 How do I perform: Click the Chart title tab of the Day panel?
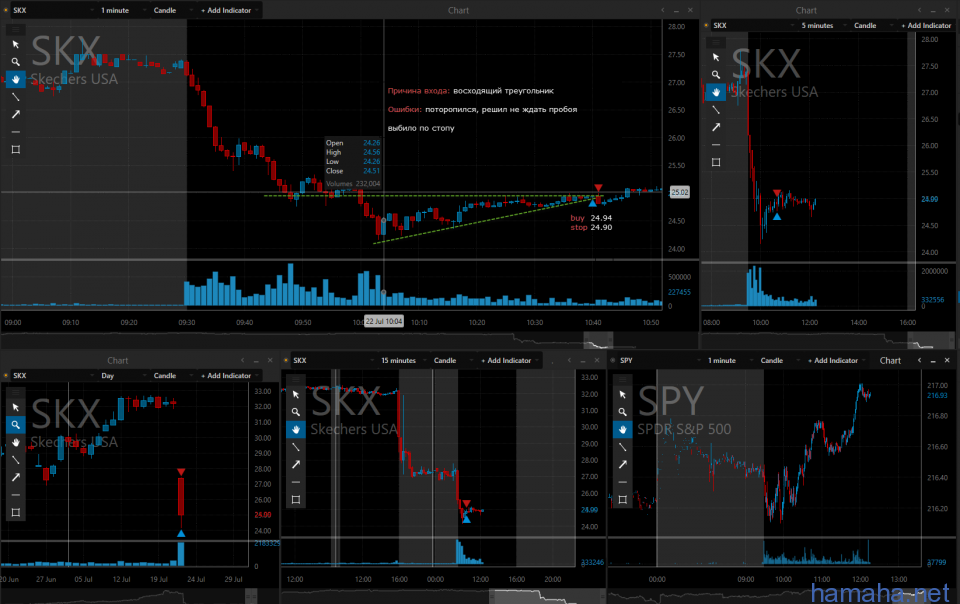point(119,360)
